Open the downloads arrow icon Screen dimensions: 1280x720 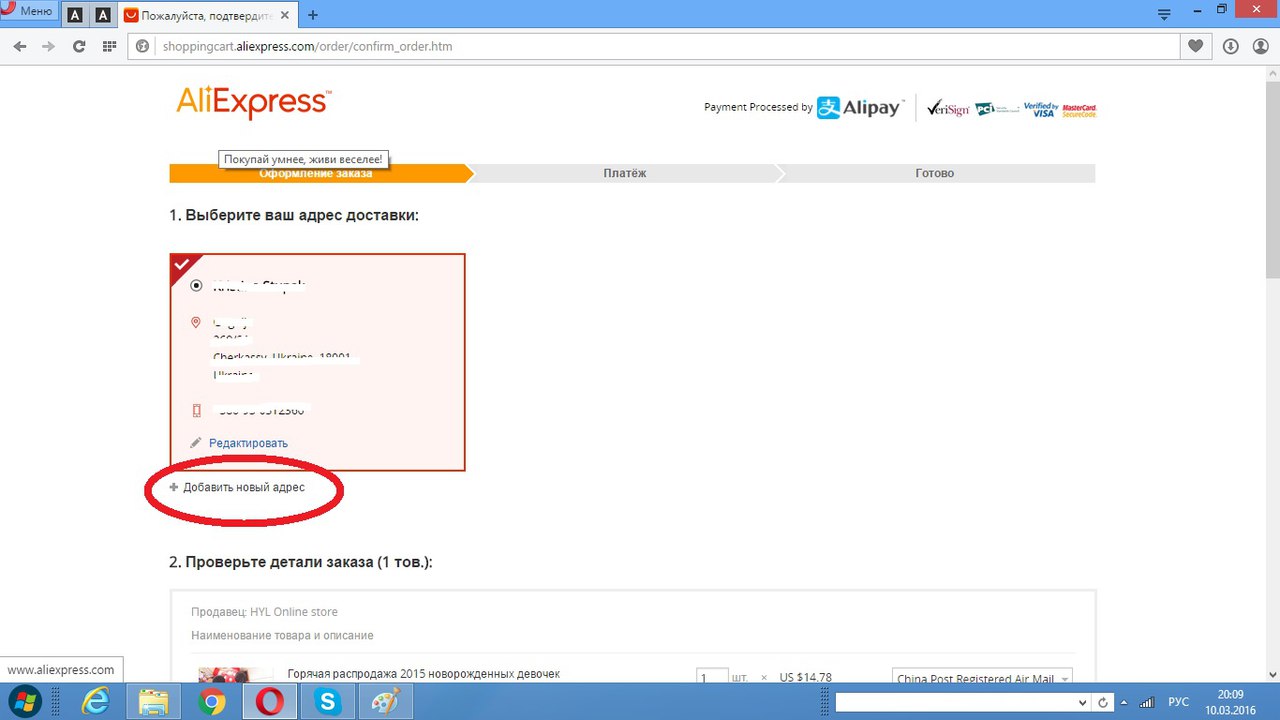(1230, 46)
